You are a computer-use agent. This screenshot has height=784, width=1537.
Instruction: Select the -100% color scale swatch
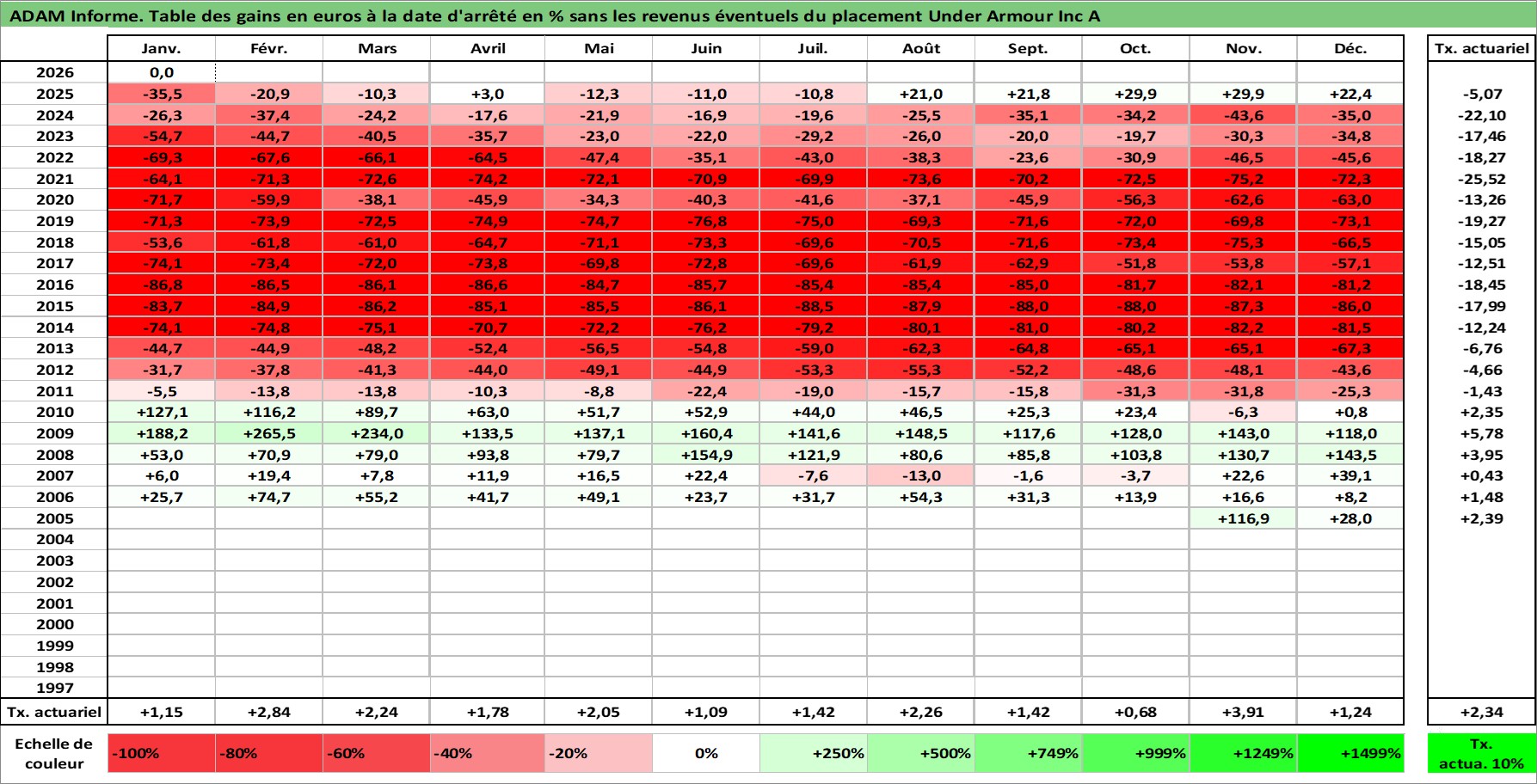(162, 753)
